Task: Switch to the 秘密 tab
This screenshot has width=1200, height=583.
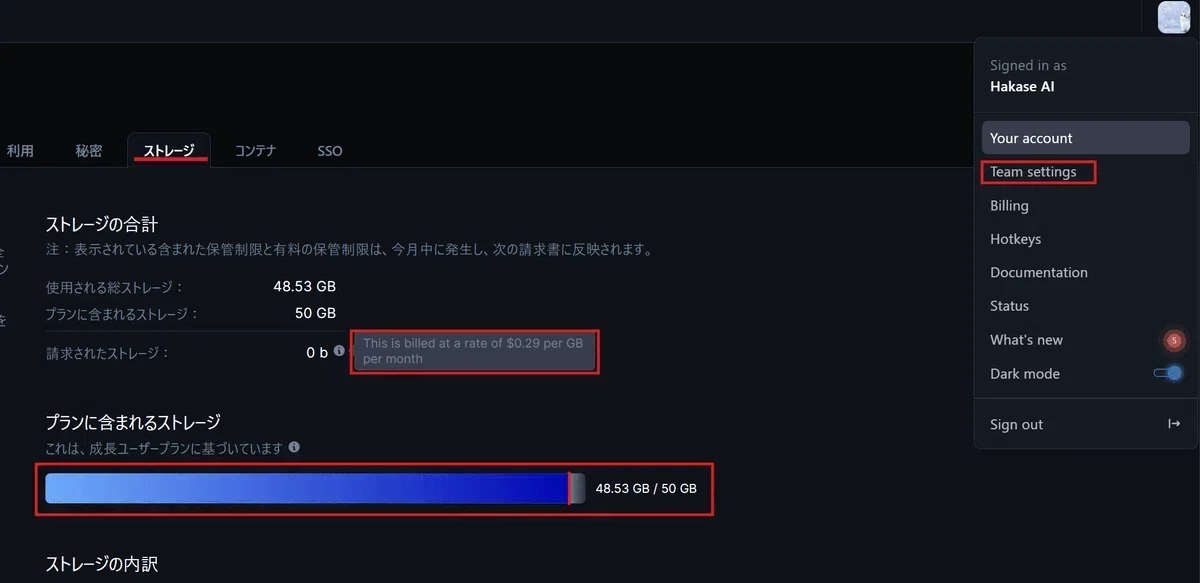Action: pyautogui.click(x=89, y=151)
